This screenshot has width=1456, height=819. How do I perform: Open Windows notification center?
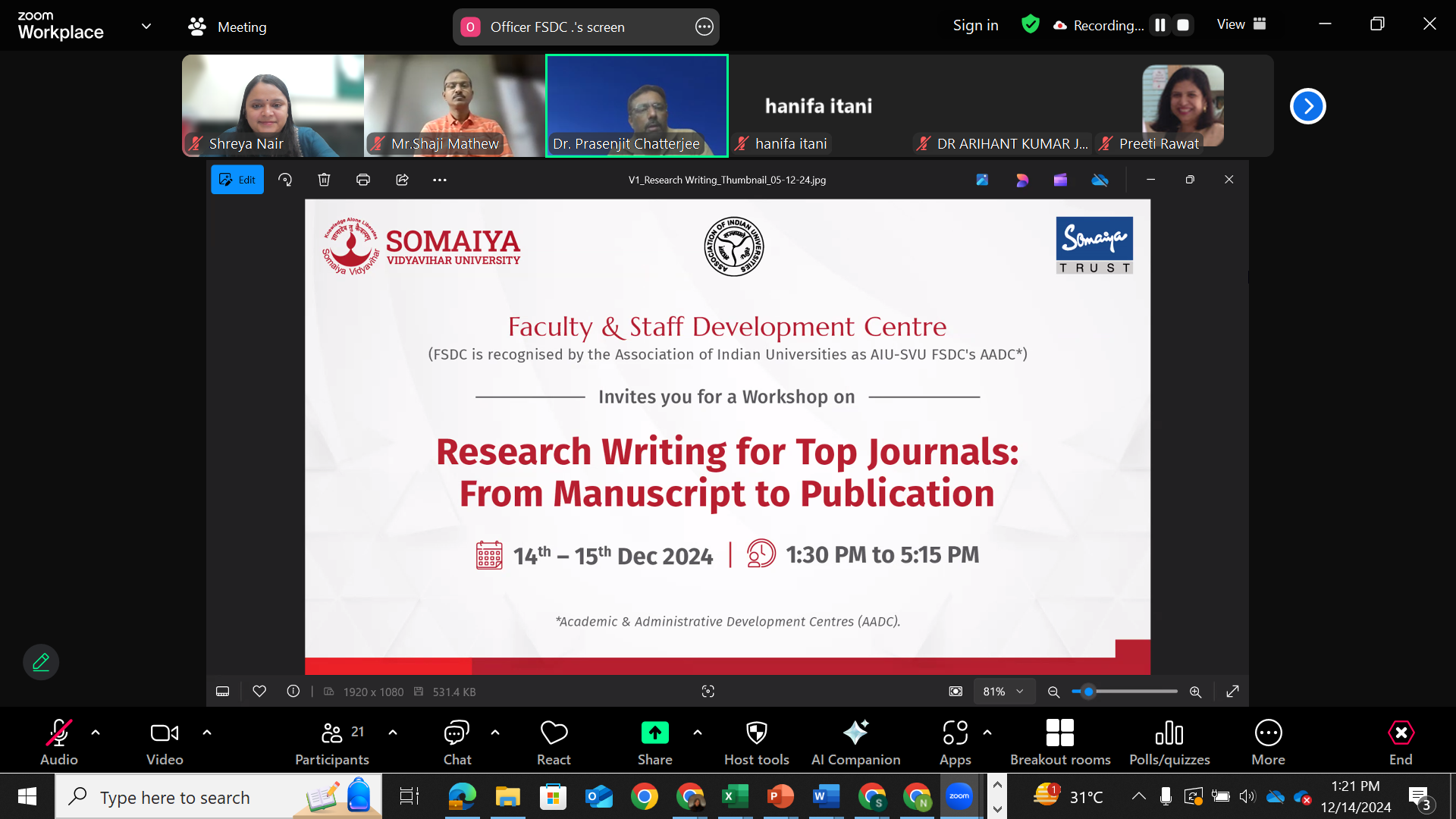(1420, 797)
